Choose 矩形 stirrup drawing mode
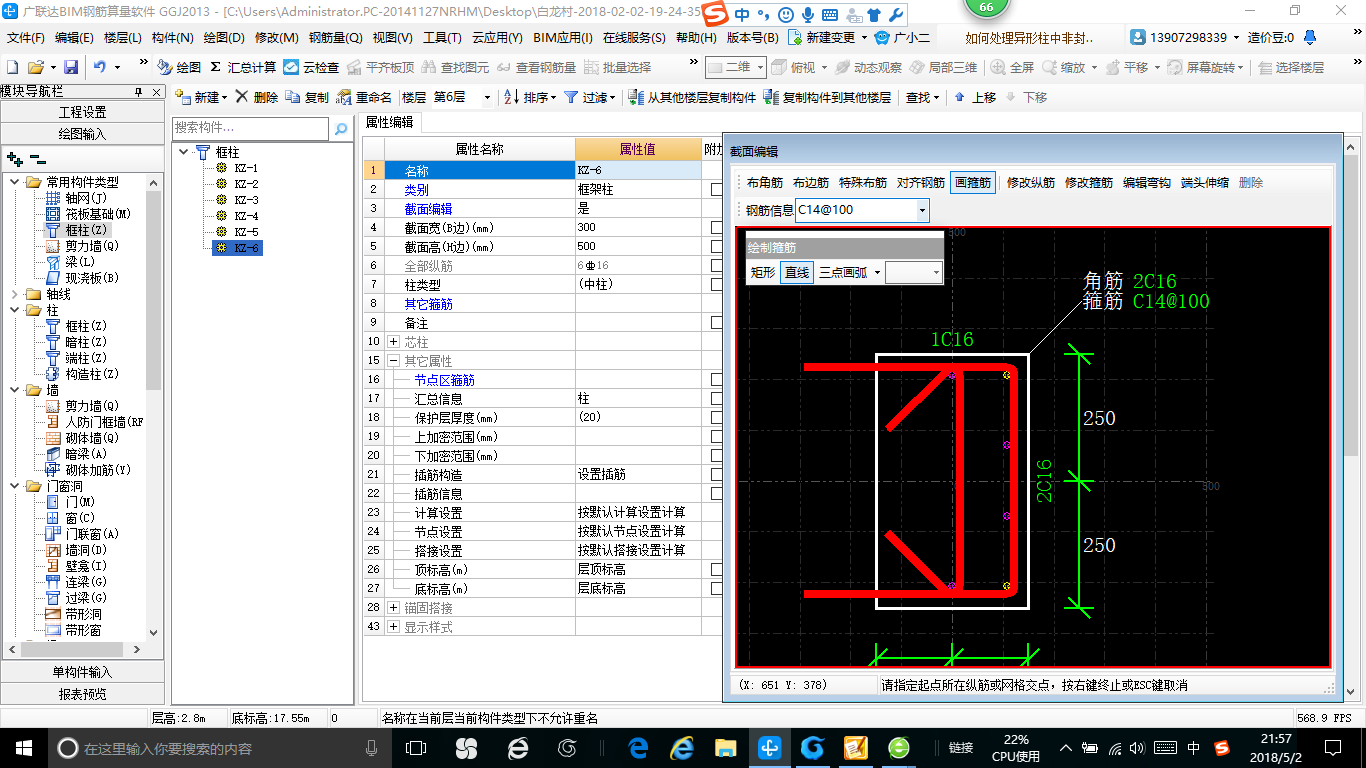Viewport: 1366px width, 768px height. click(x=763, y=272)
